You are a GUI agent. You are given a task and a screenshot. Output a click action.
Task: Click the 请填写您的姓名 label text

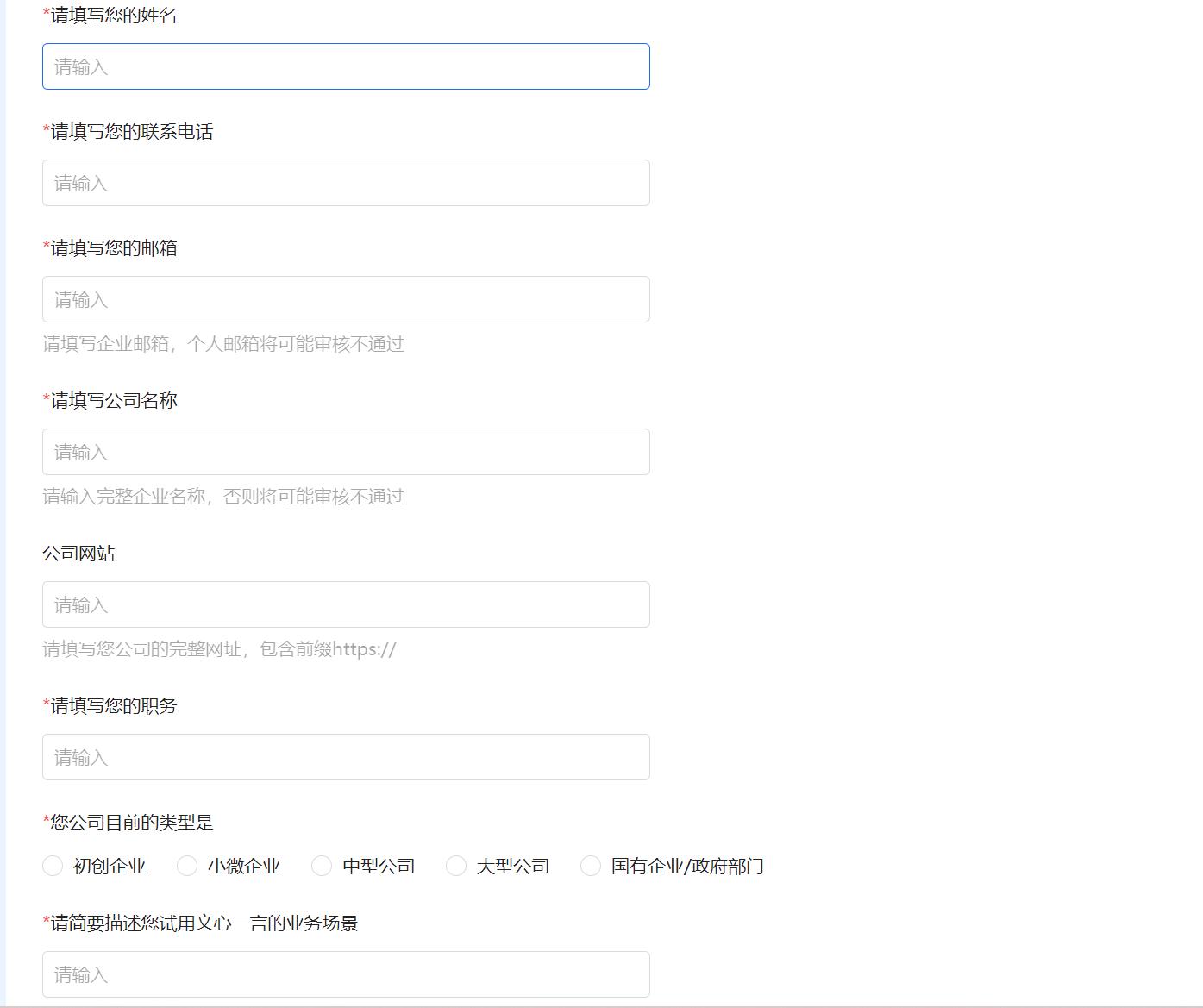tap(113, 16)
